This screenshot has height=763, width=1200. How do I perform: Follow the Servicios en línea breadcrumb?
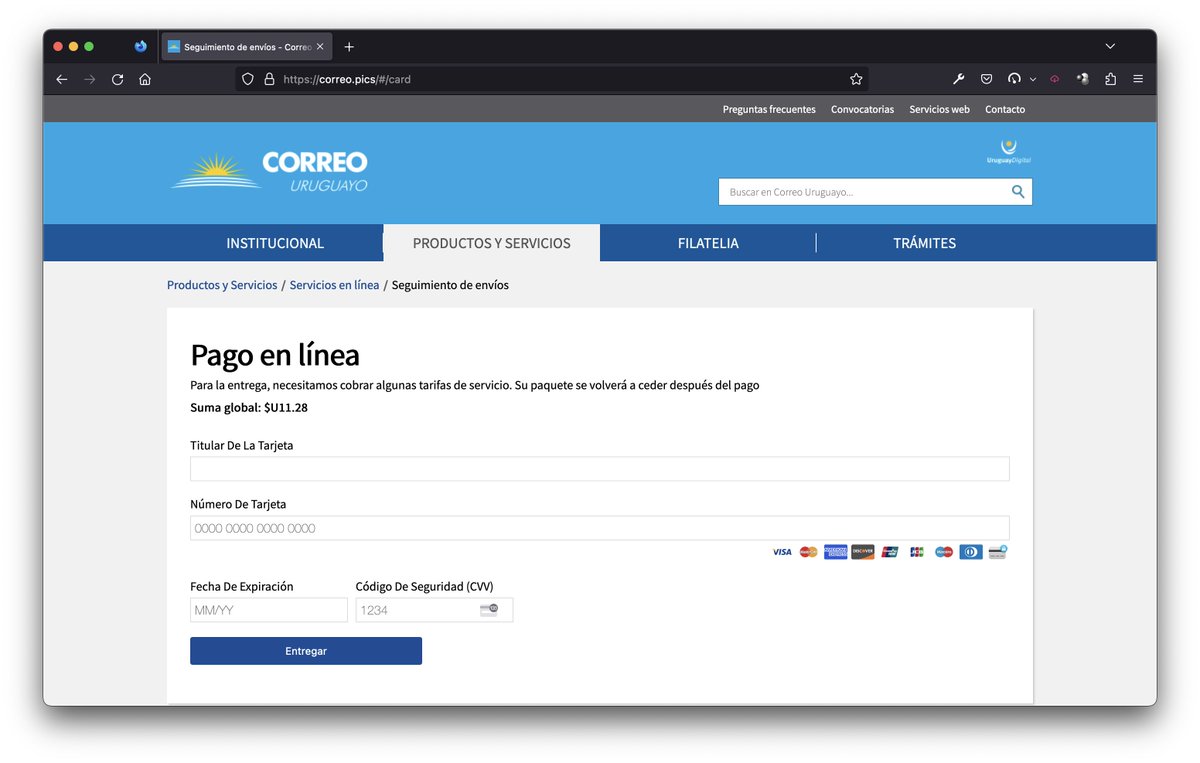(334, 285)
